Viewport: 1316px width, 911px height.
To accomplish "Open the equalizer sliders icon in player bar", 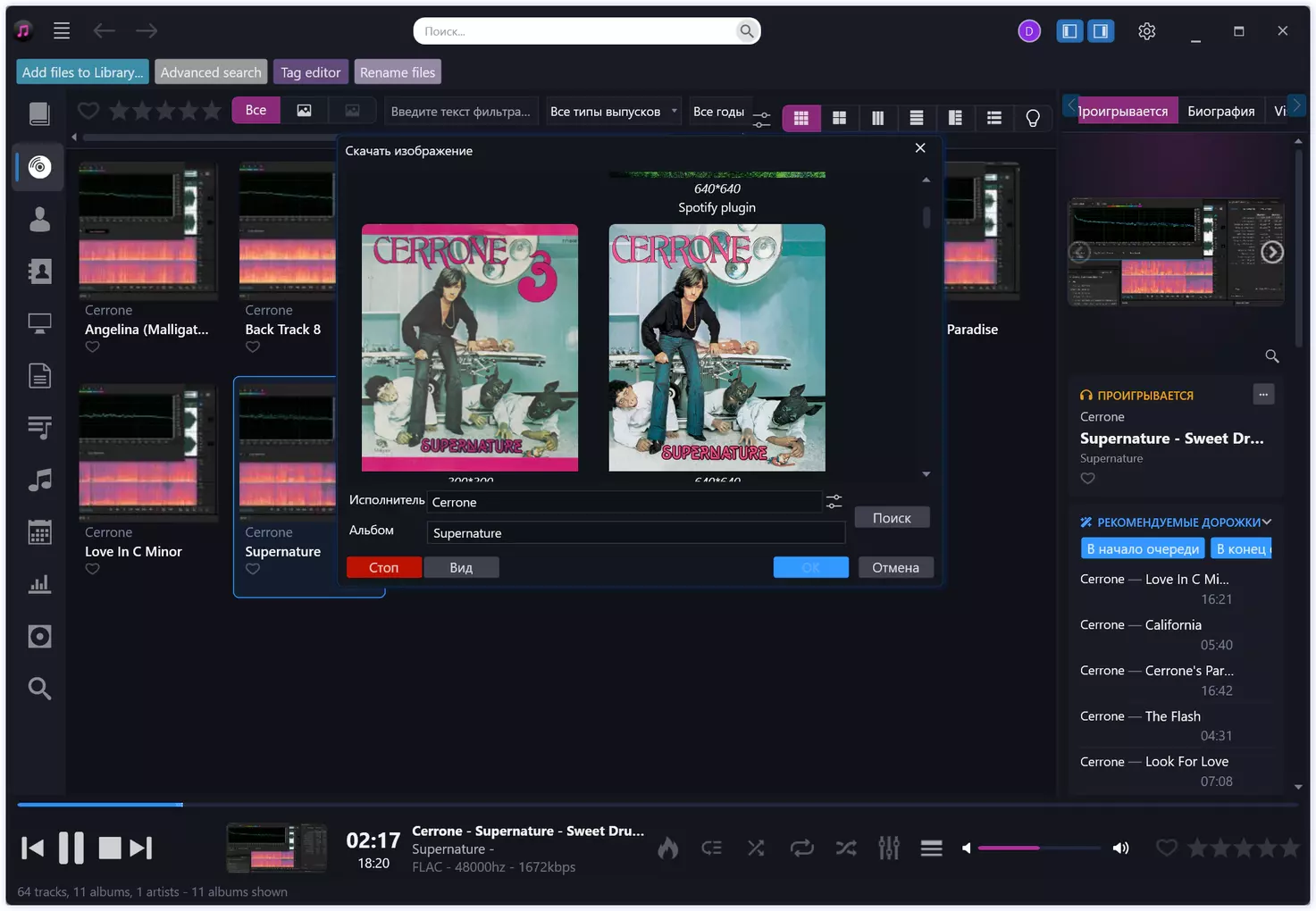I will (x=888, y=848).
